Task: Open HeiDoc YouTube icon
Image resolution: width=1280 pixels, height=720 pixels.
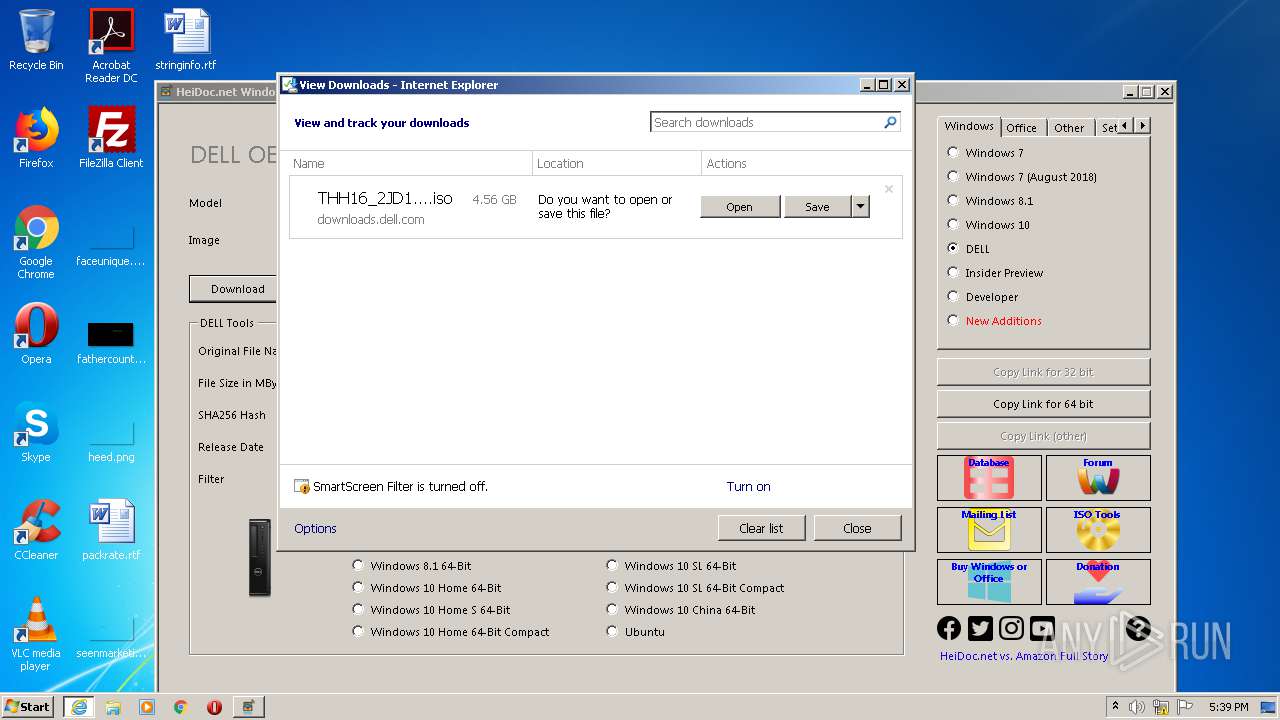Action: [x=1042, y=628]
